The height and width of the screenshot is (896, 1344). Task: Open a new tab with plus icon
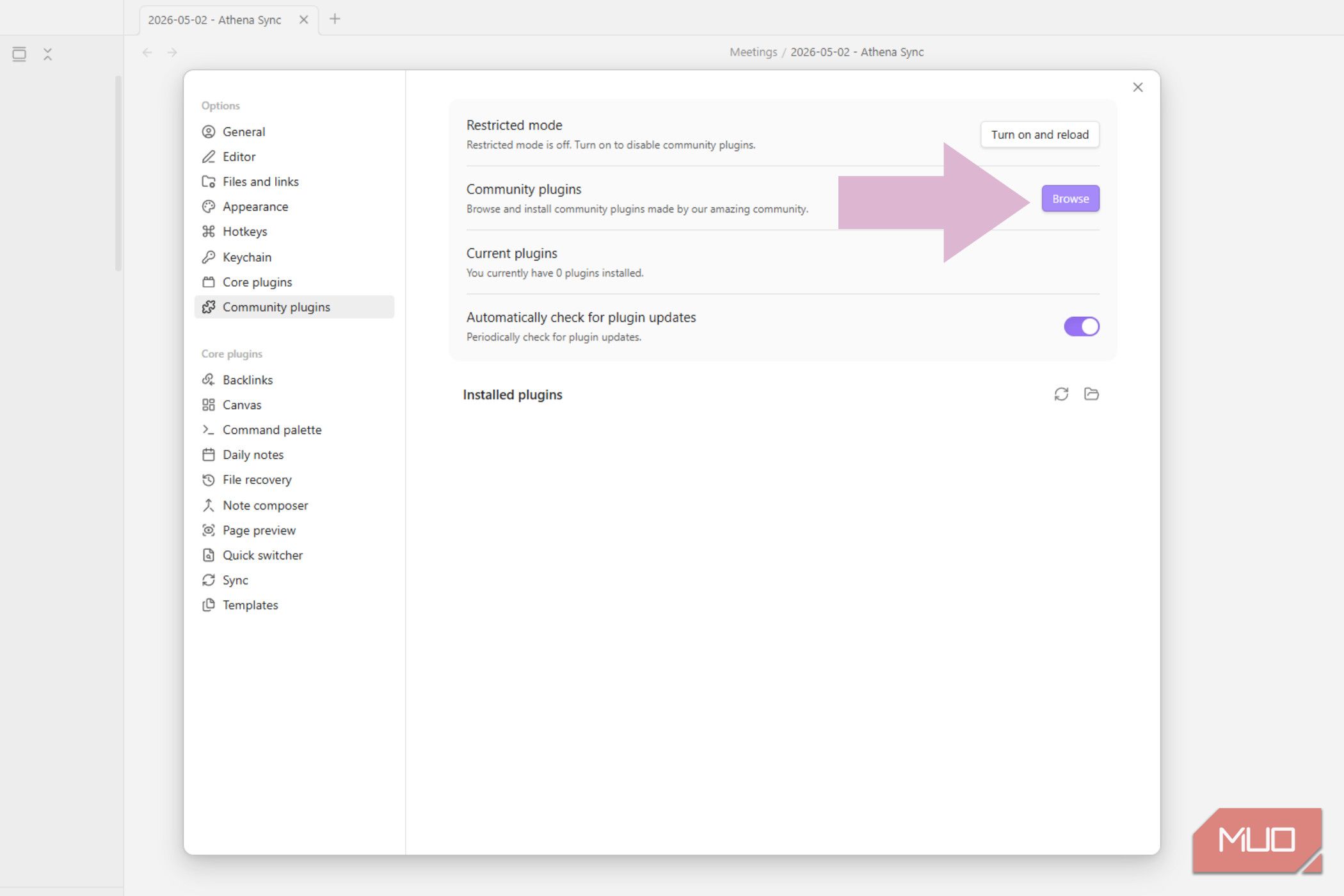click(335, 19)
